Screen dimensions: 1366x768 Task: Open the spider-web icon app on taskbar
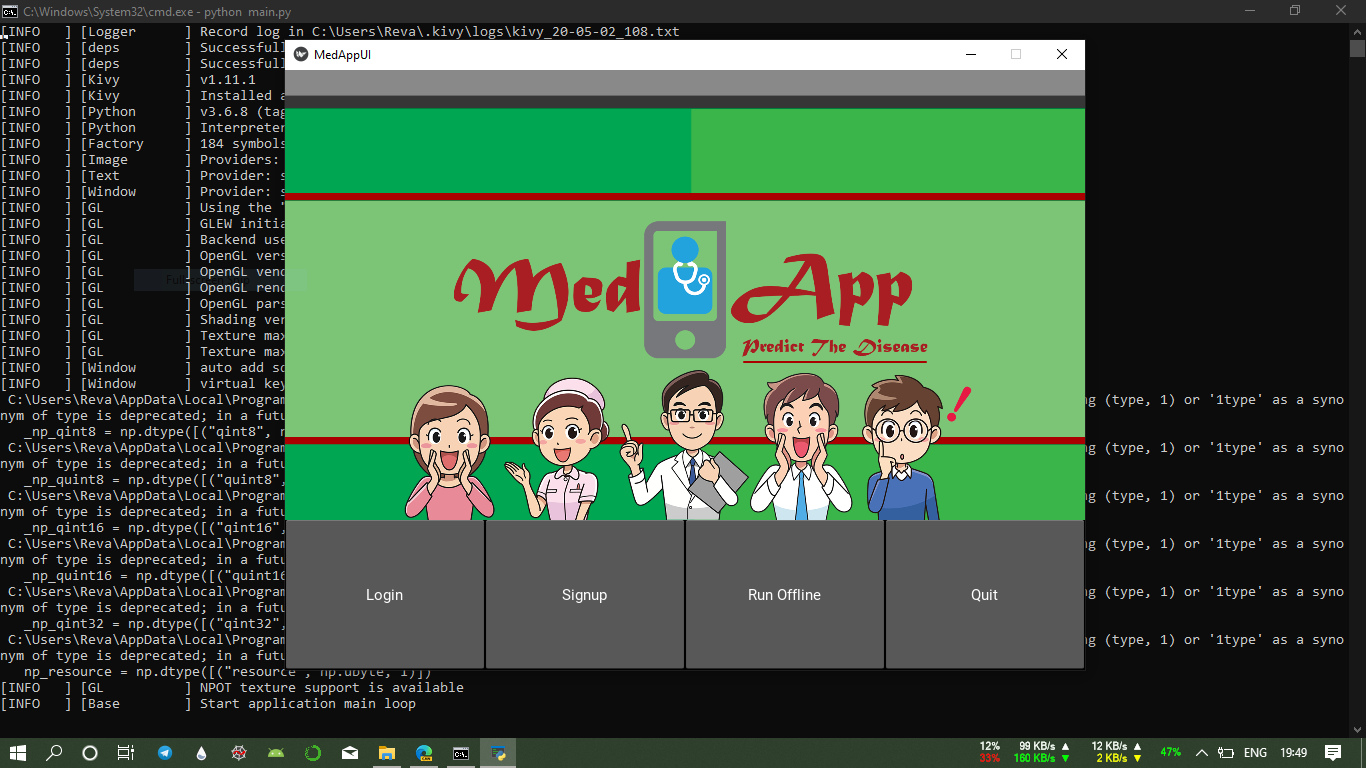click(238, 753)
